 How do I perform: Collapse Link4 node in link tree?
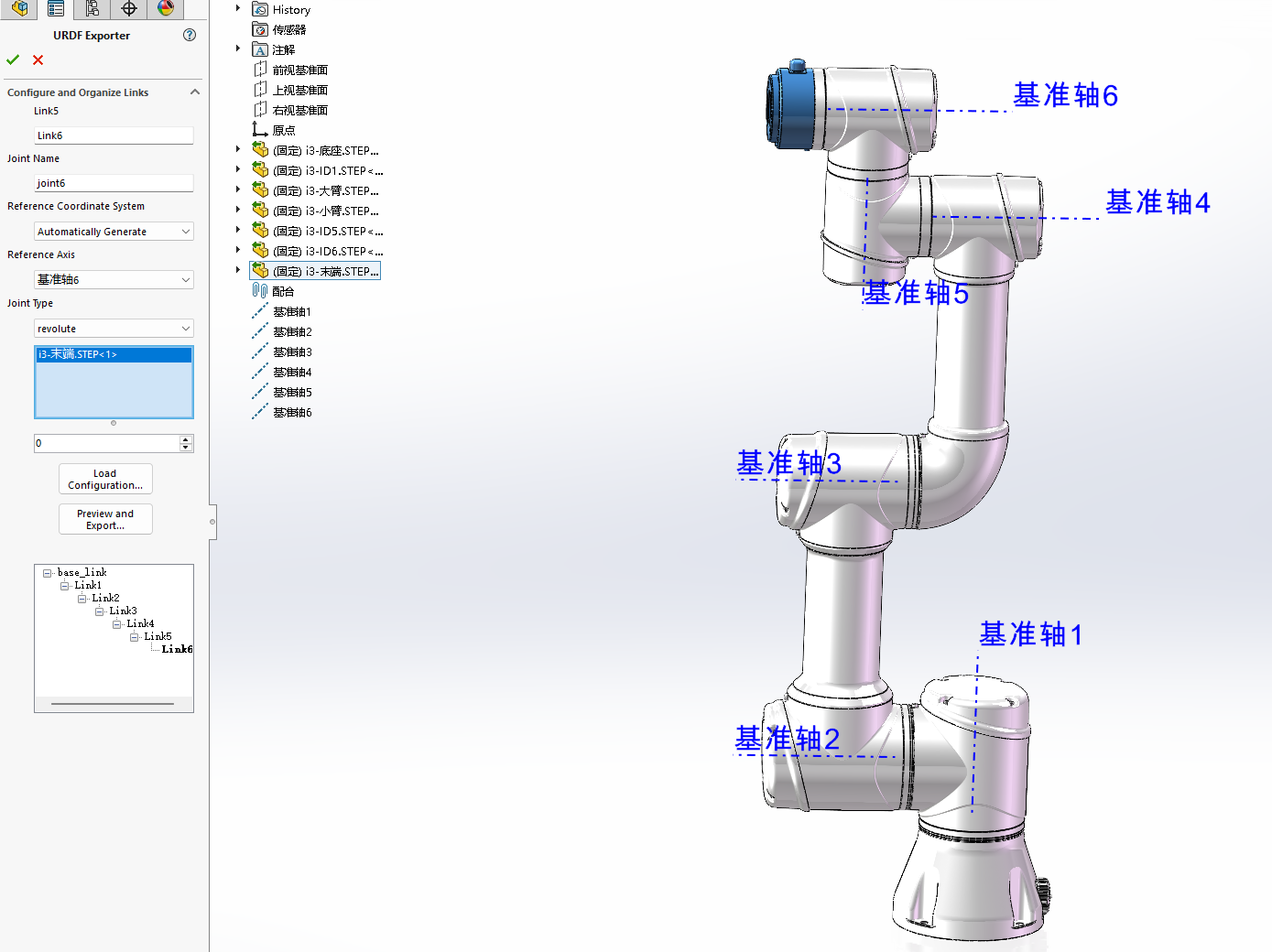point(117,624)
